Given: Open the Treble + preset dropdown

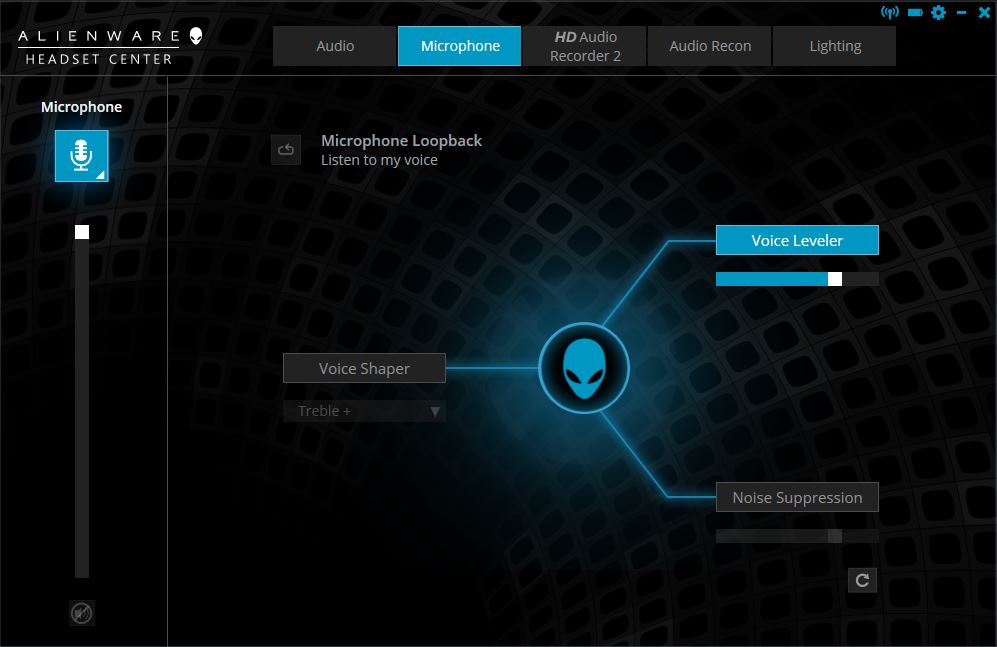Looking at the screenshot, I should click(x=364, y=411).
